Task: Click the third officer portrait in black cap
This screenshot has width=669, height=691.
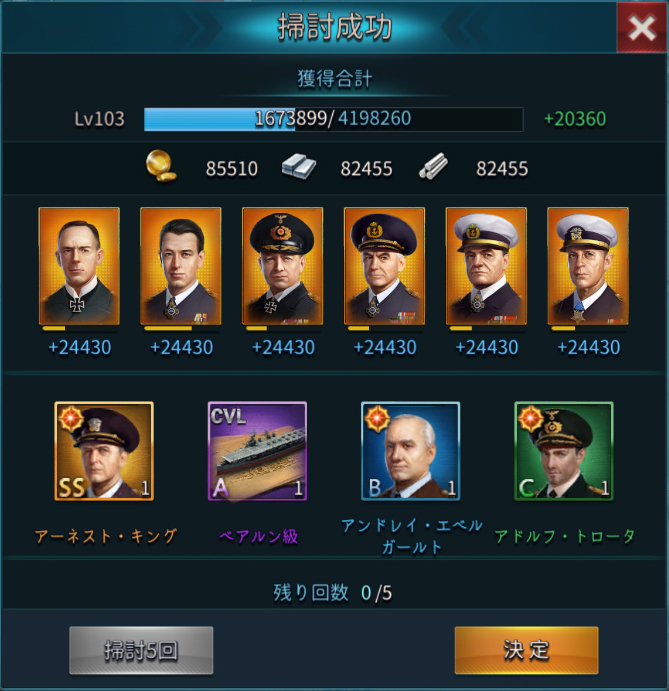Action: pyautogui.click(x=282, y=266)
